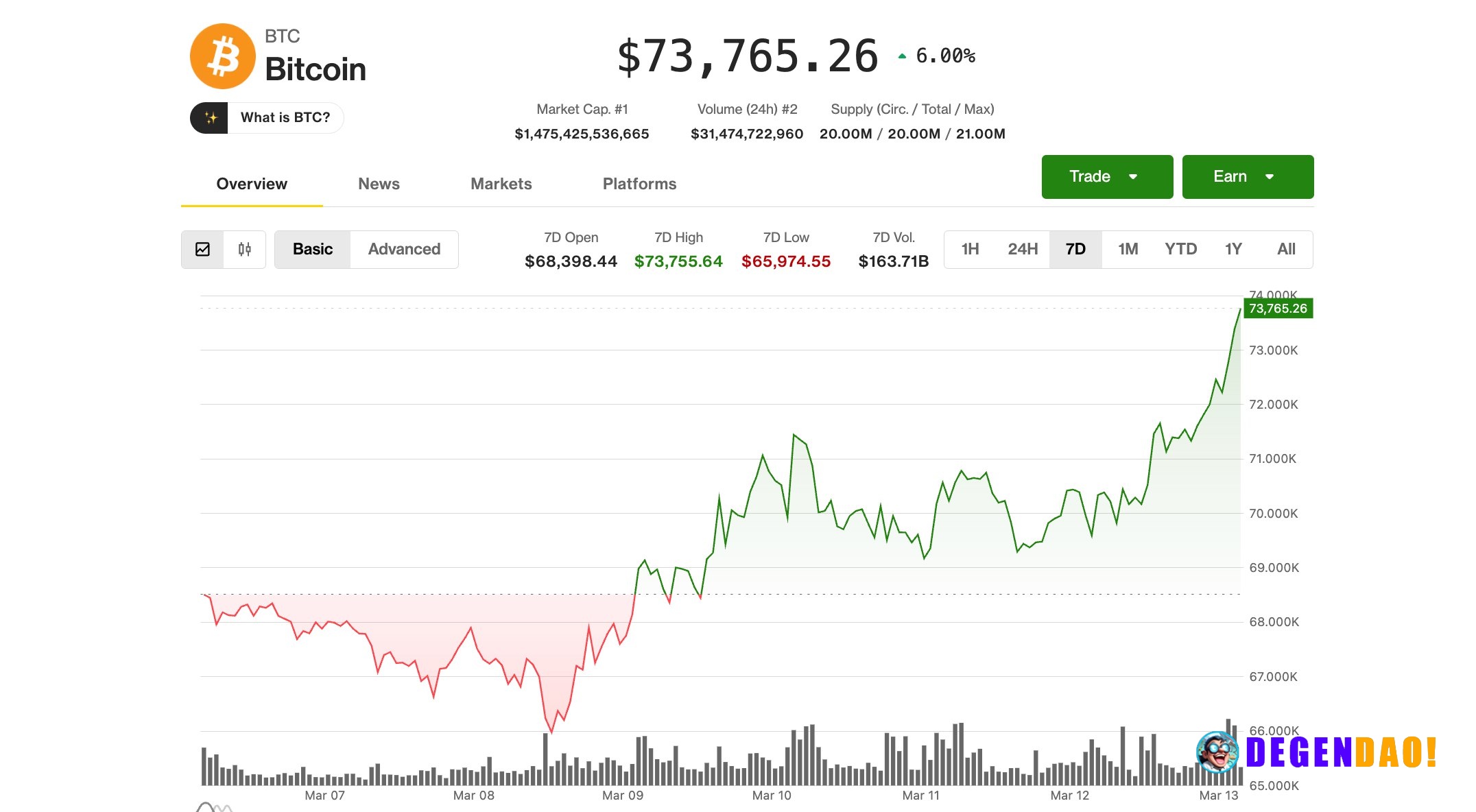The height and width of the screenshot is (812, 1476).
Task: Switch to the News tab
Action: [379, 184]
